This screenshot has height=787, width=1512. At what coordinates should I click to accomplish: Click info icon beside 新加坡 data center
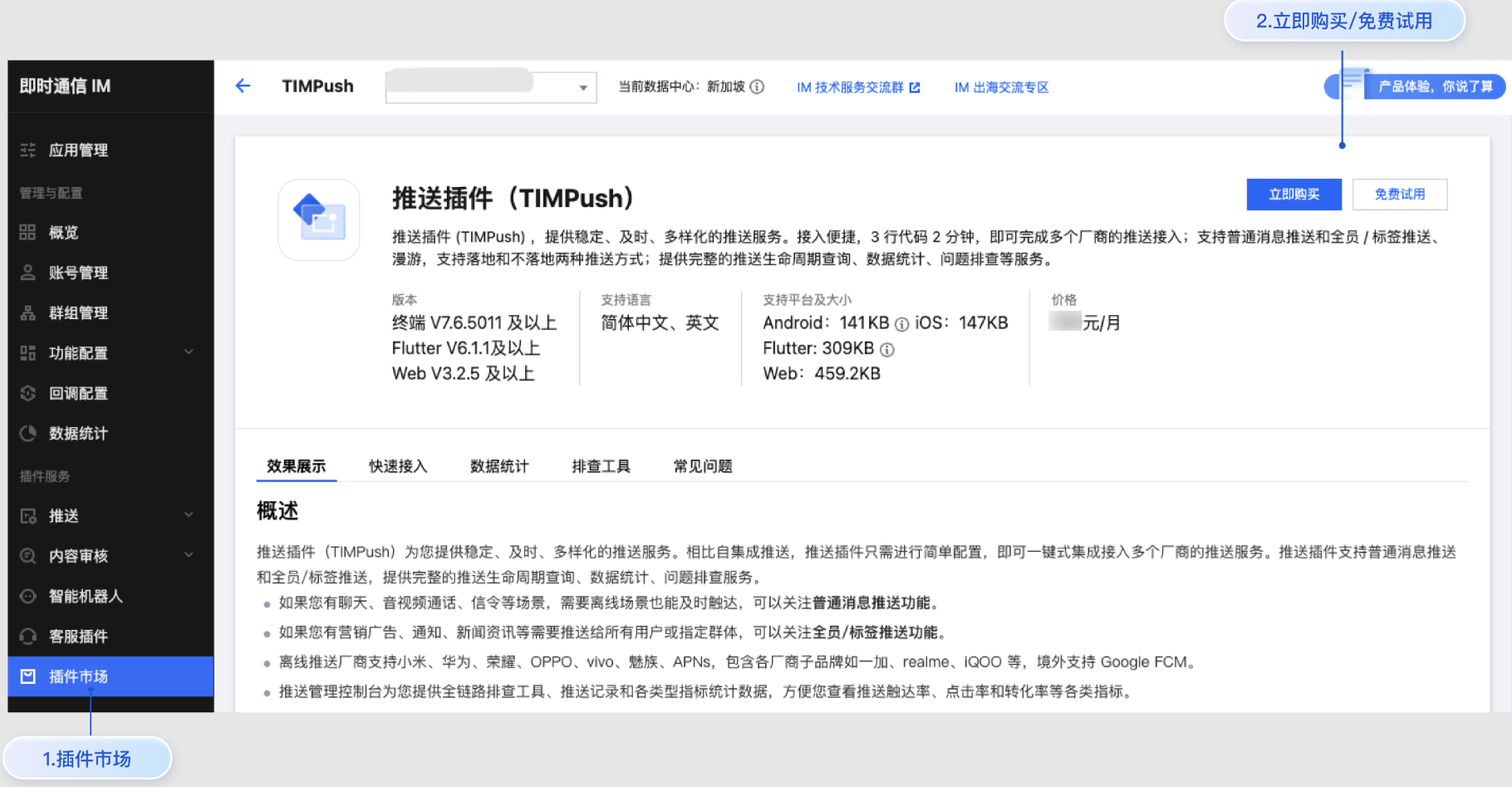click(757, 86)
